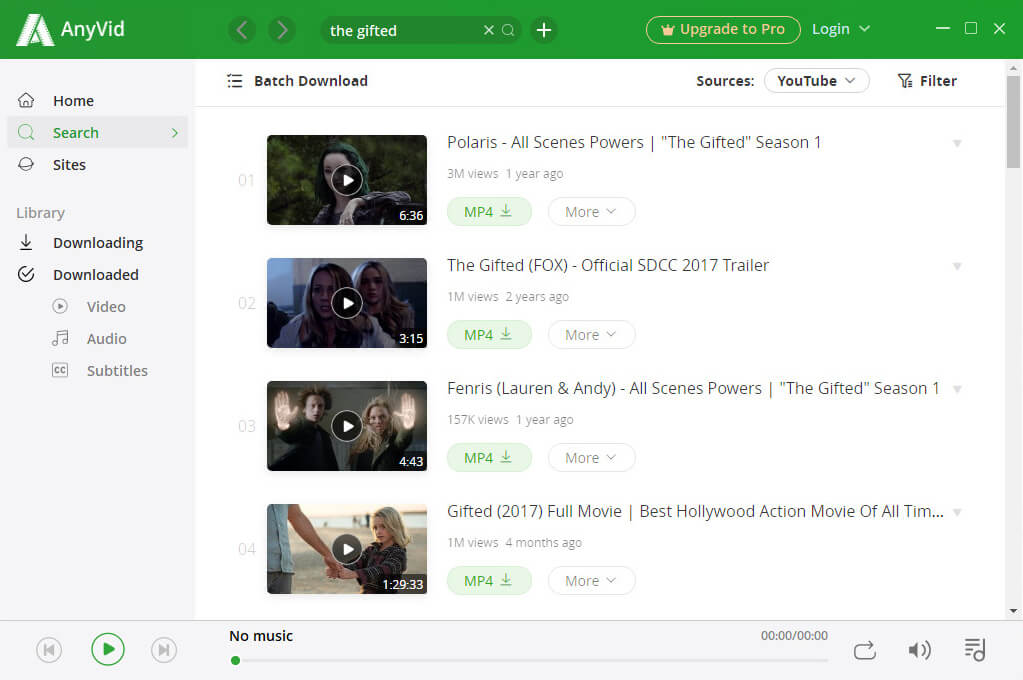This screenshot has height=680, width=1023.
Task: Open the Downloading library section
Action: 98,243
